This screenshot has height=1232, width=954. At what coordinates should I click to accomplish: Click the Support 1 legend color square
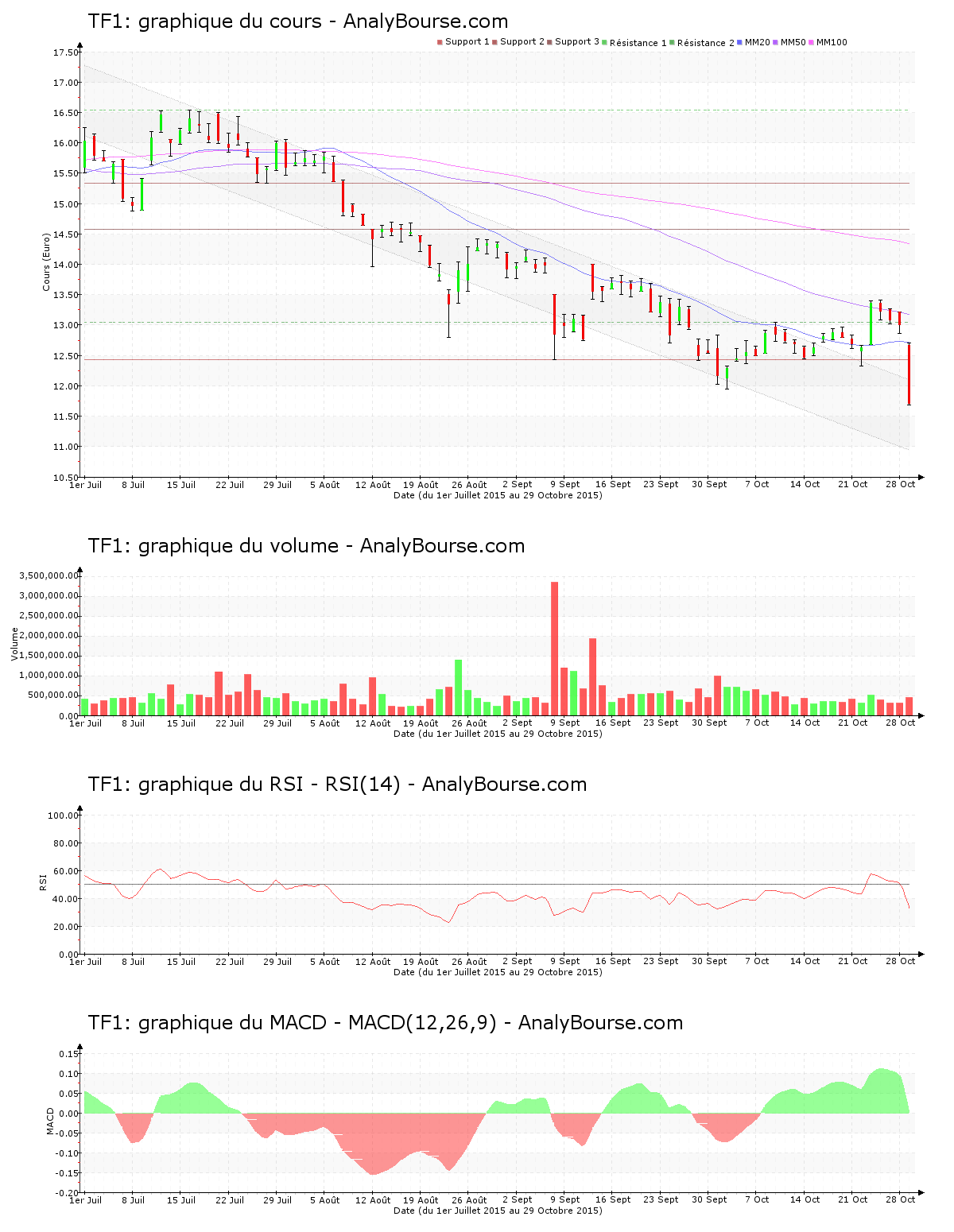pyautogui.click(x=440, y=42)
